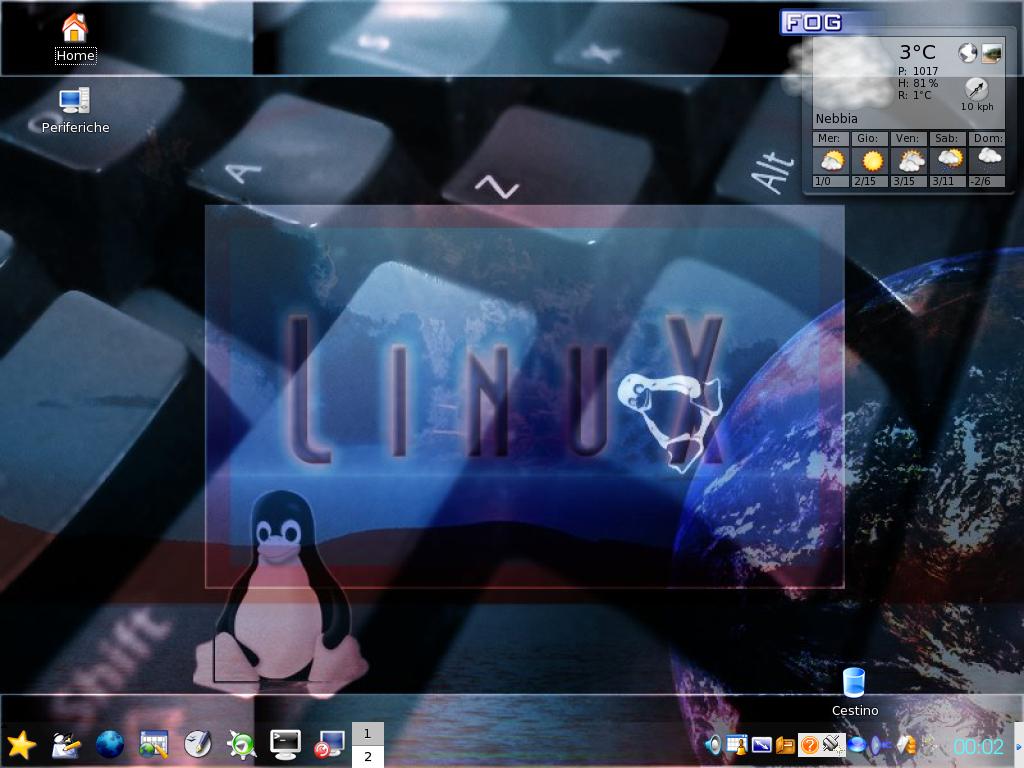Click the orange question mark tray icon
The width and height of the screenshot is (1024, 768).
click(x=809, y=744)
